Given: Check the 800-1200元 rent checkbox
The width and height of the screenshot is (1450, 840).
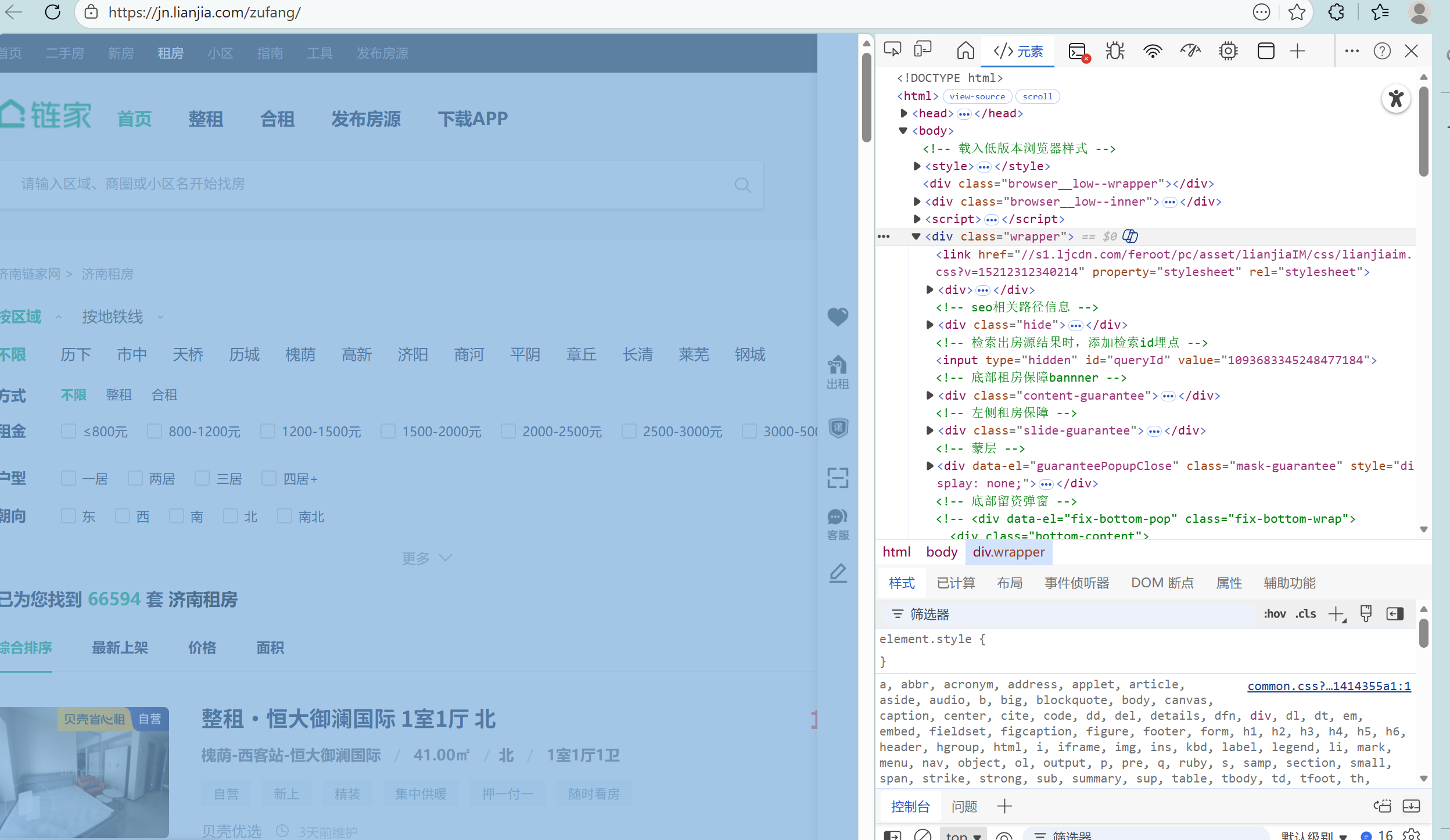Looking at the screenshot, I should pos(155,431).
